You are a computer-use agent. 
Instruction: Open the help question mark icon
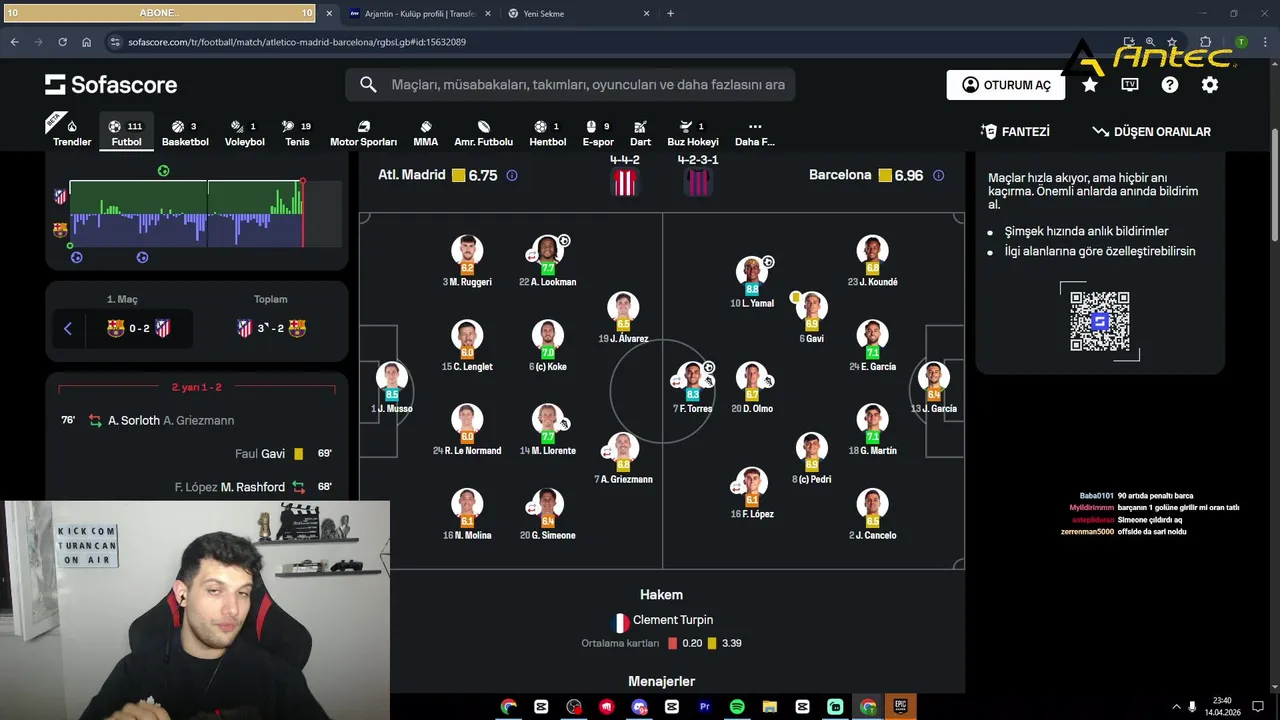tap(1170, 85)
